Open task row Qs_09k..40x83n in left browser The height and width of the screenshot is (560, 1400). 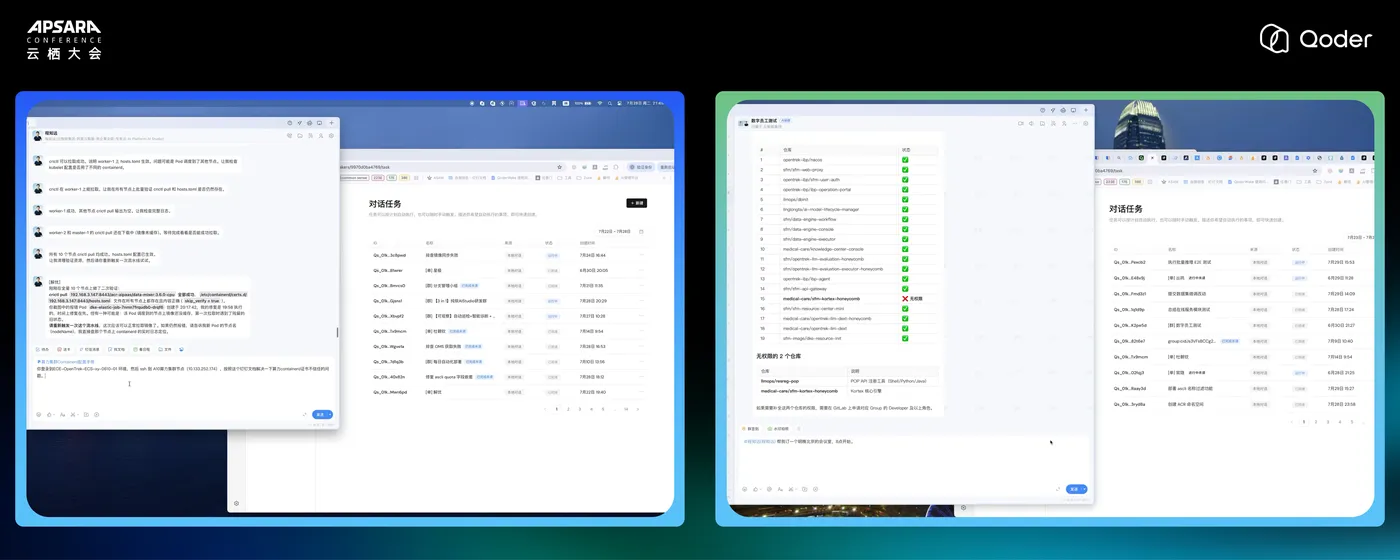tap(510, 376)
